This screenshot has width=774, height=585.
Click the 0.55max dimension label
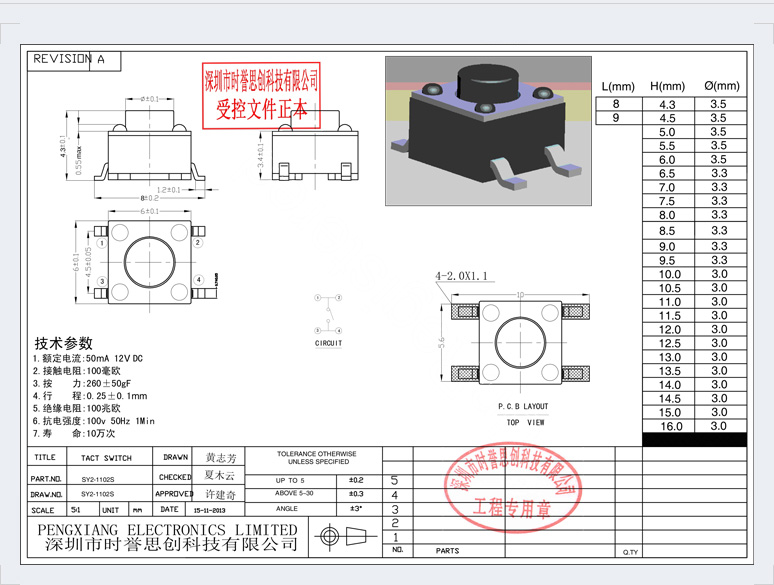coord(78,160)
